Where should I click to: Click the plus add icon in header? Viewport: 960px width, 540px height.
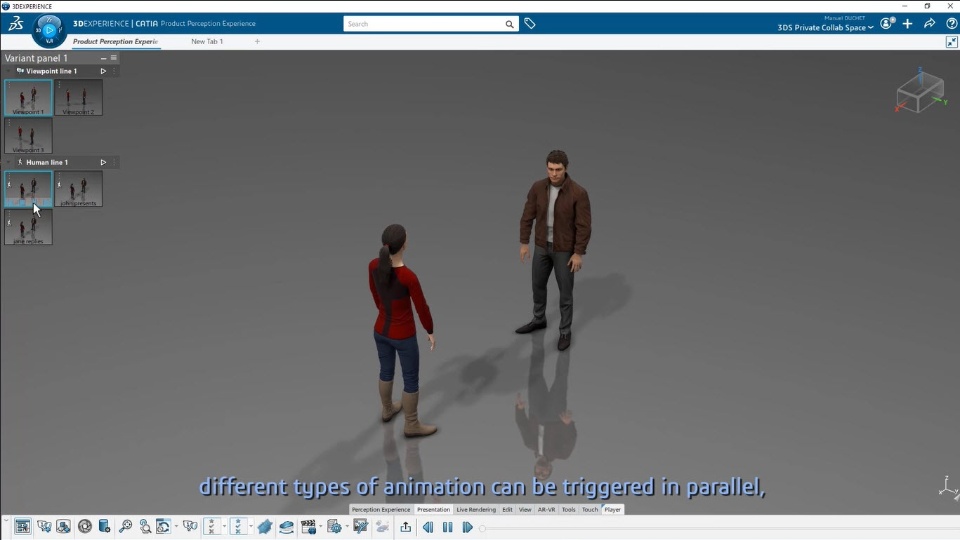pos(907,24)
